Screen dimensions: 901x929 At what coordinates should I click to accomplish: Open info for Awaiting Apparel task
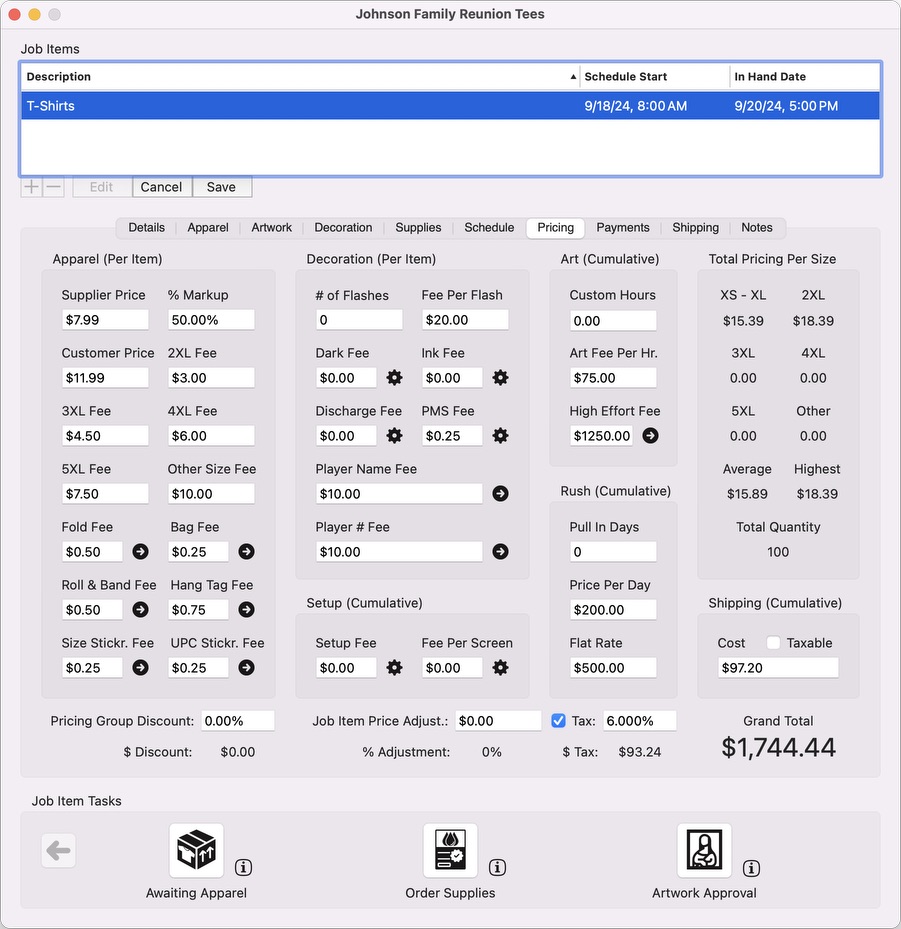[x=243, y=867]
